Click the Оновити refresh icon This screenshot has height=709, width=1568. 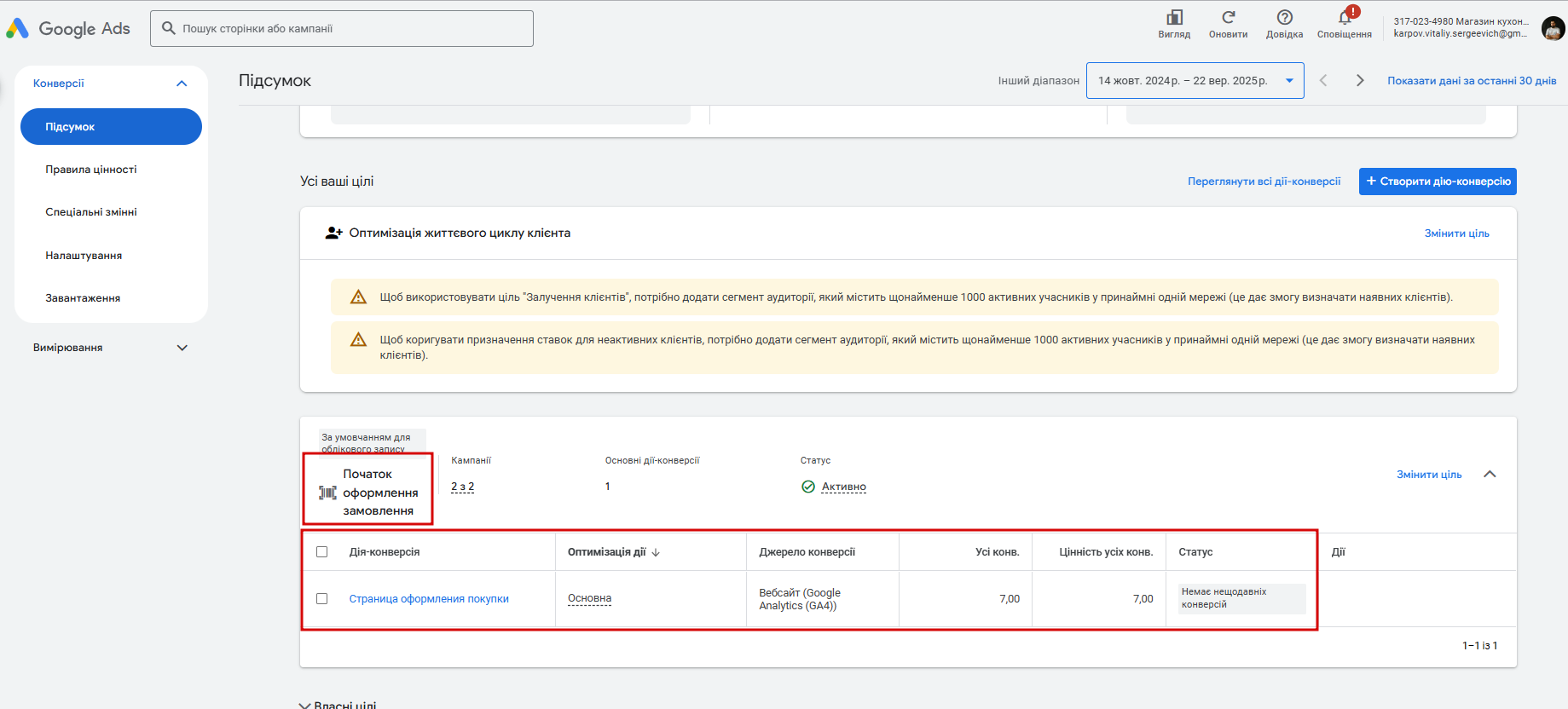[1228, 18]
